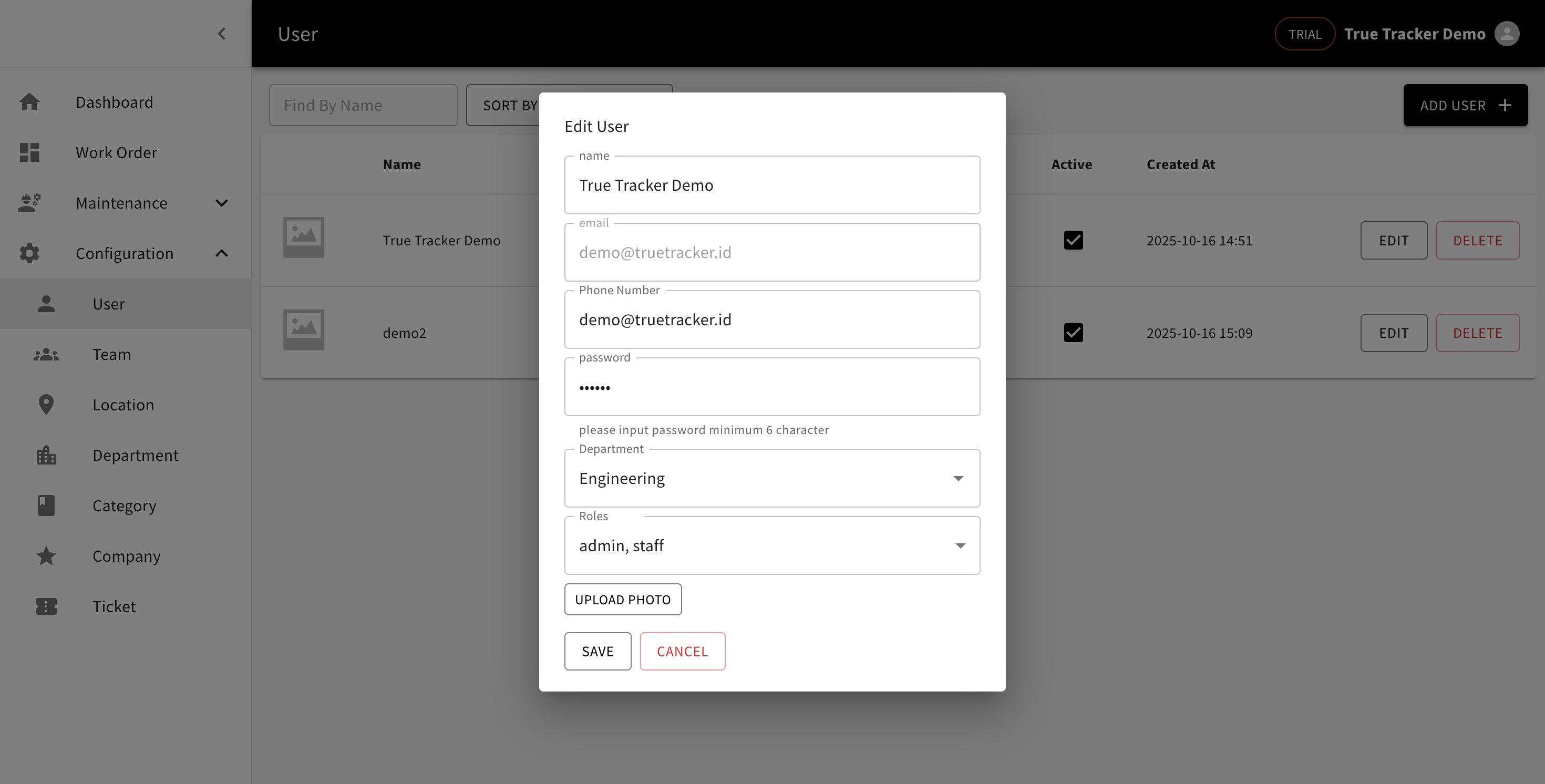Select User under Configuration menu
This screenshot has height=784, width=1545.
(x=109, y=304)
